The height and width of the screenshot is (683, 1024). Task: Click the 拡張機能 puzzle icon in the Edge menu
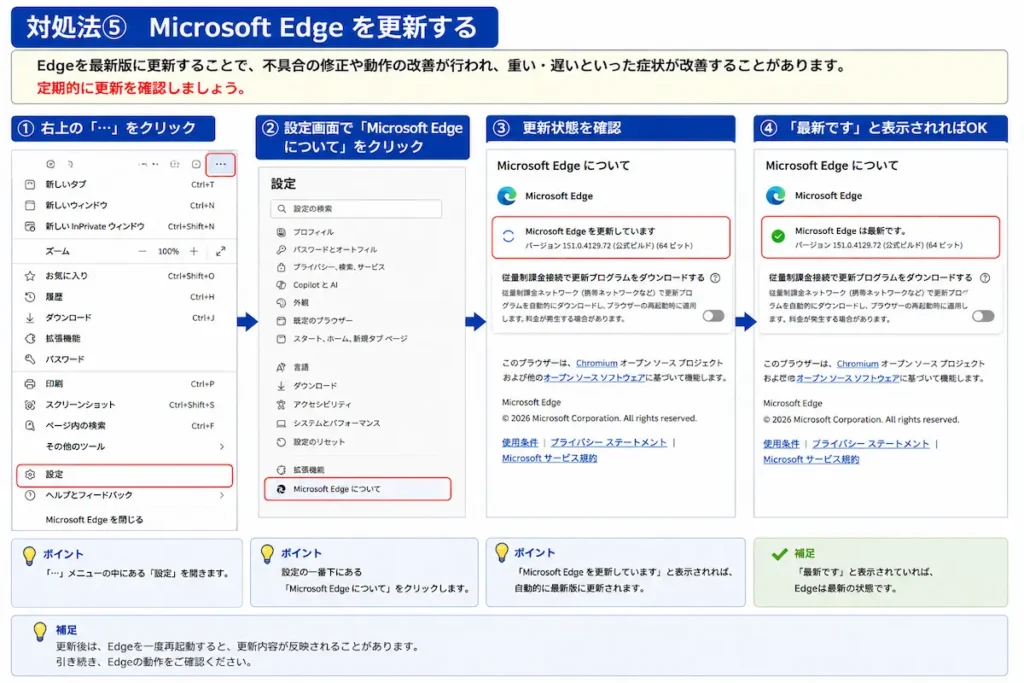(30, 338)
